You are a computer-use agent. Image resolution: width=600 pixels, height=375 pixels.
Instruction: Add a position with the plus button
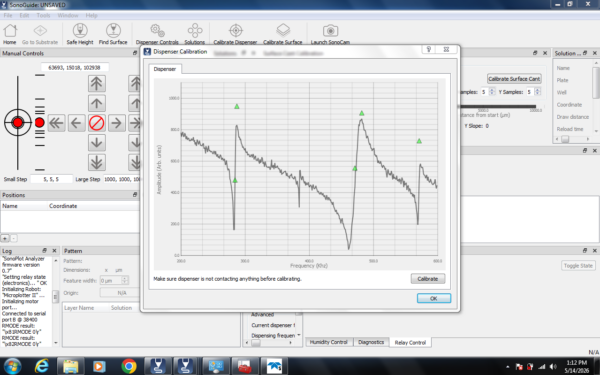5,238
